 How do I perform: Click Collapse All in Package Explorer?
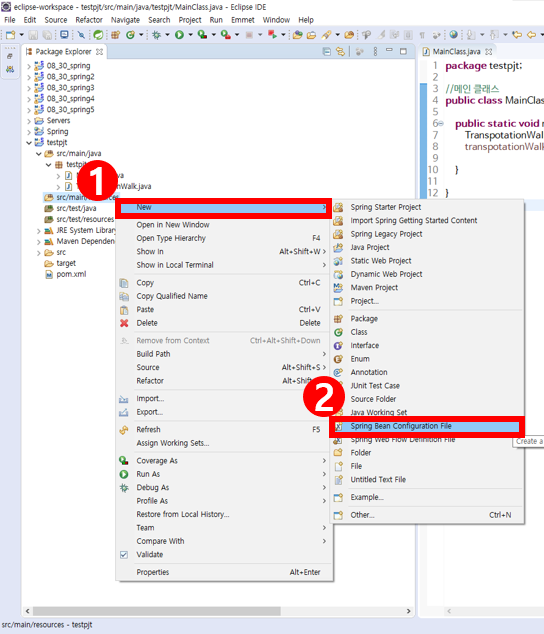point(326,51)
